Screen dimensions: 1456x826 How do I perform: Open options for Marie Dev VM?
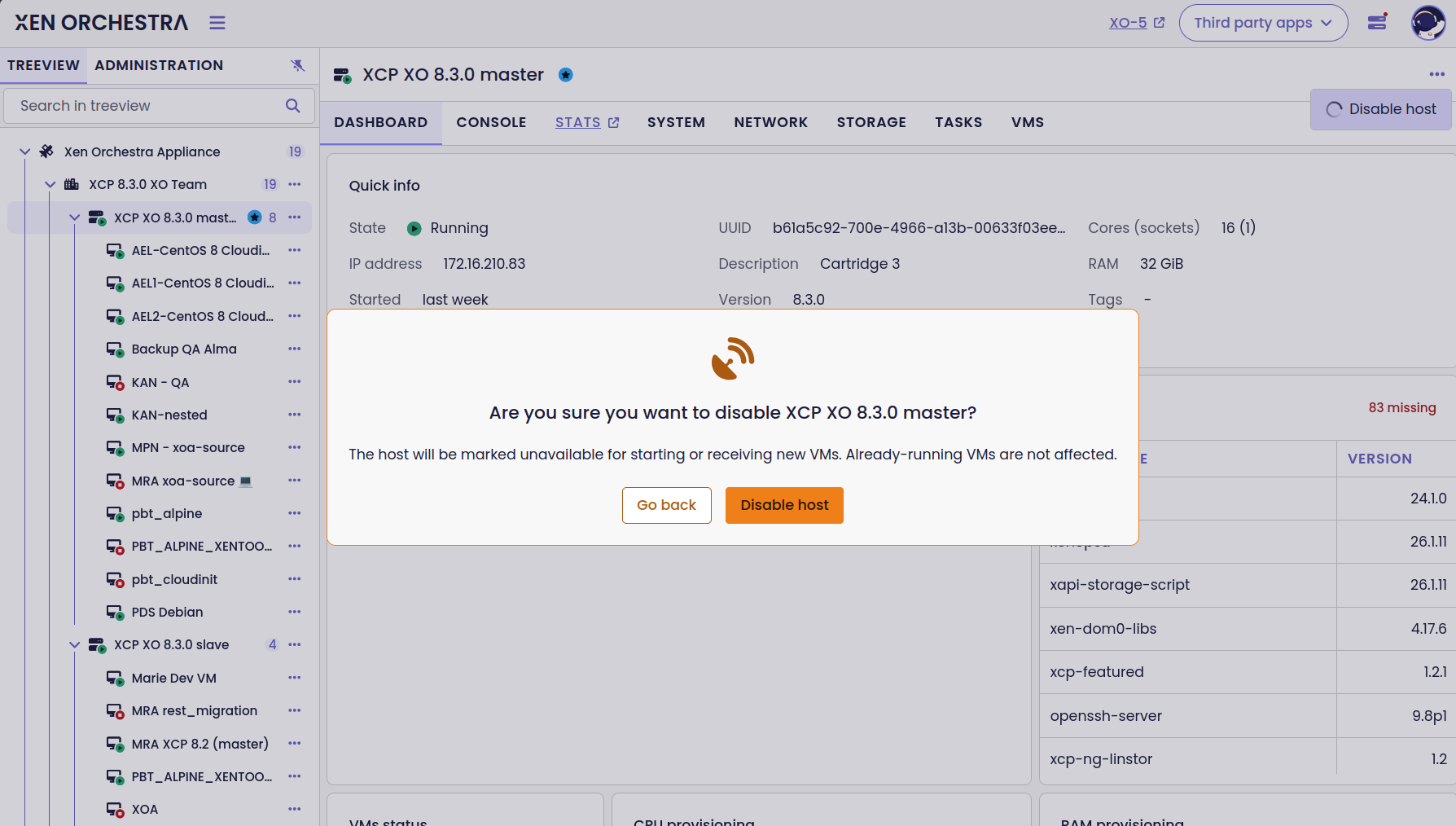click(295, 678)
